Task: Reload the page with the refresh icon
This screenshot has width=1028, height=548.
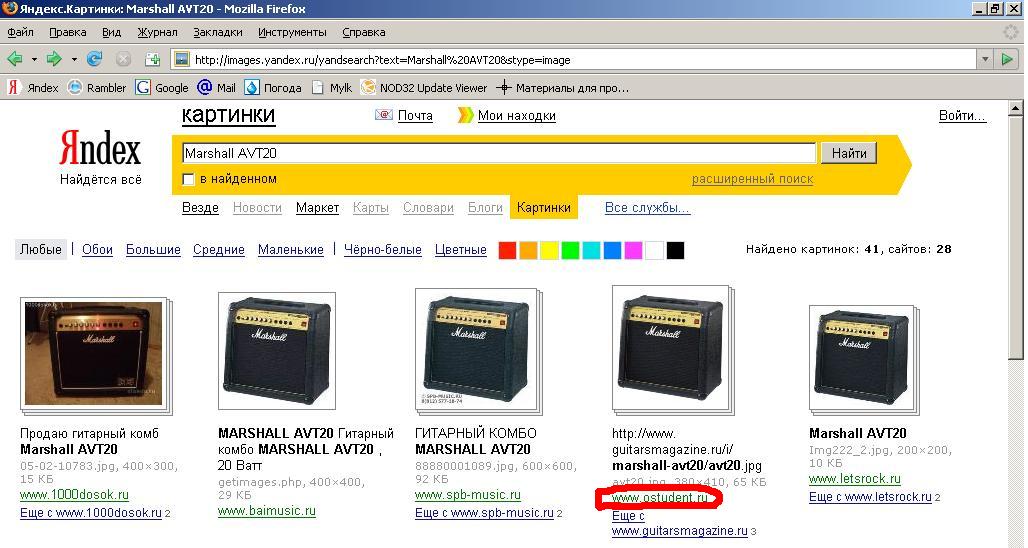Action: [94, 59]
